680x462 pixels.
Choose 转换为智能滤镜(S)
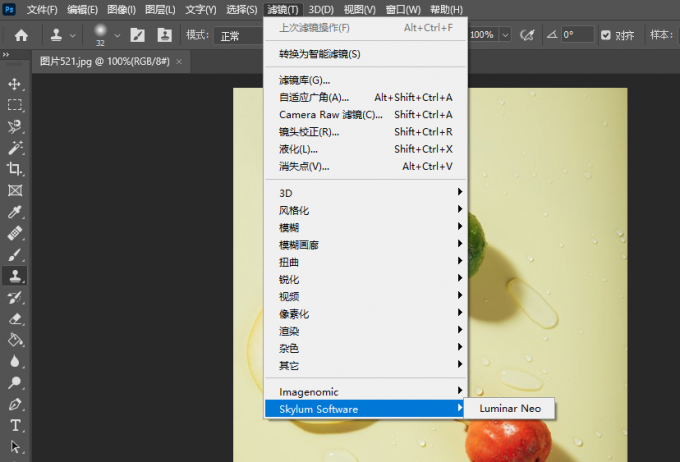(x=365, y=54)
